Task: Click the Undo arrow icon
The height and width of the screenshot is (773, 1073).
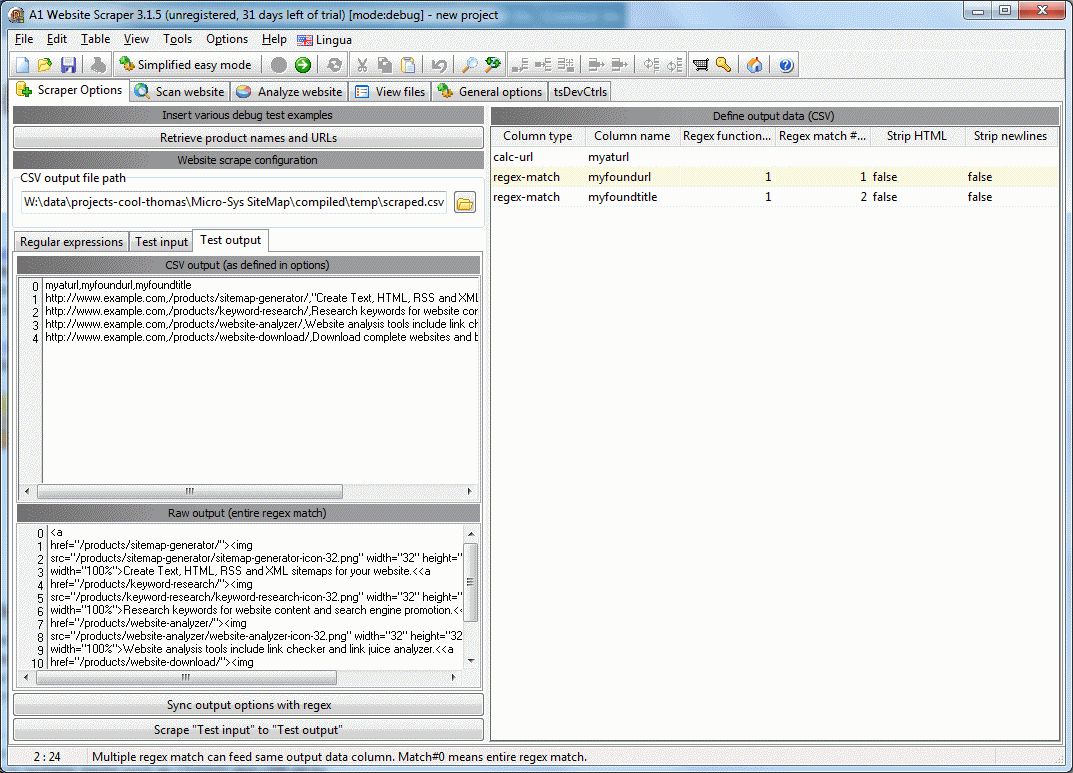Action: [439, 65]
